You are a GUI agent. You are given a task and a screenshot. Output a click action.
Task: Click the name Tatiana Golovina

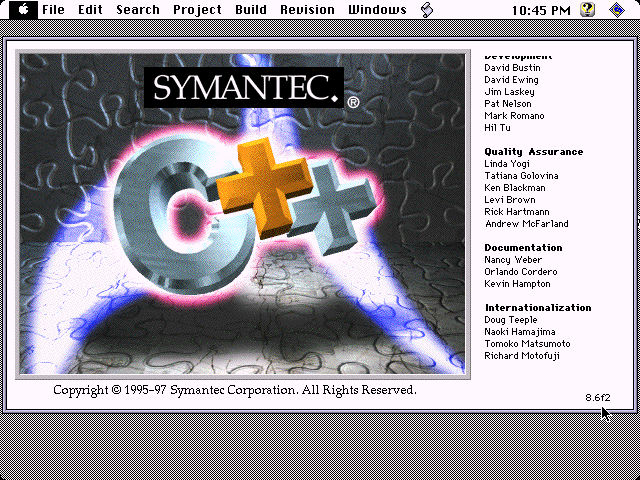(x=521, y=176)
